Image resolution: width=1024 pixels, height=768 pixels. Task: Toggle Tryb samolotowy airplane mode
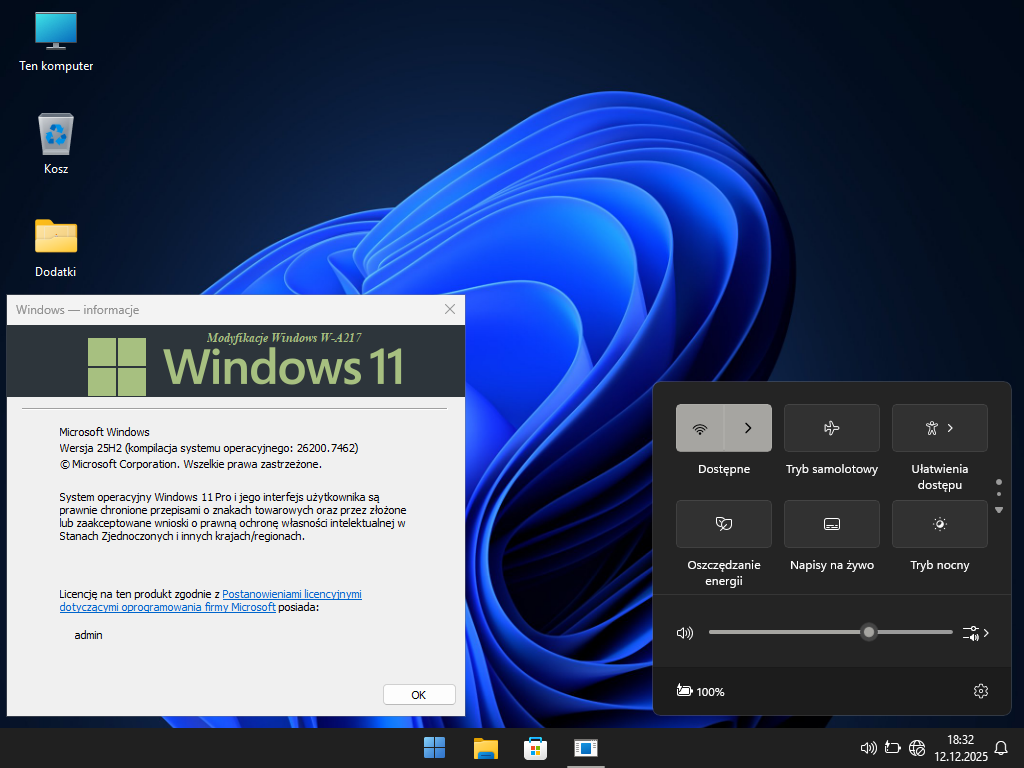831,428
